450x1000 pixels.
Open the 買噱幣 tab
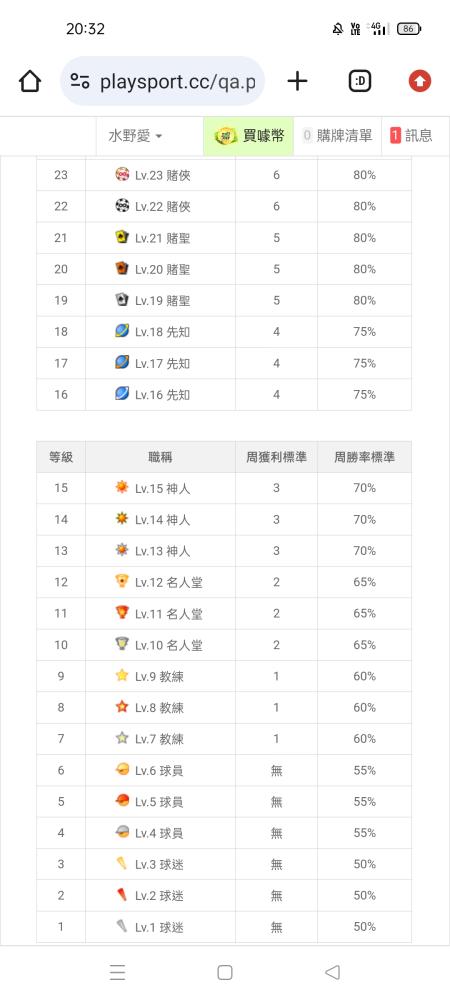tap(249, 136)
